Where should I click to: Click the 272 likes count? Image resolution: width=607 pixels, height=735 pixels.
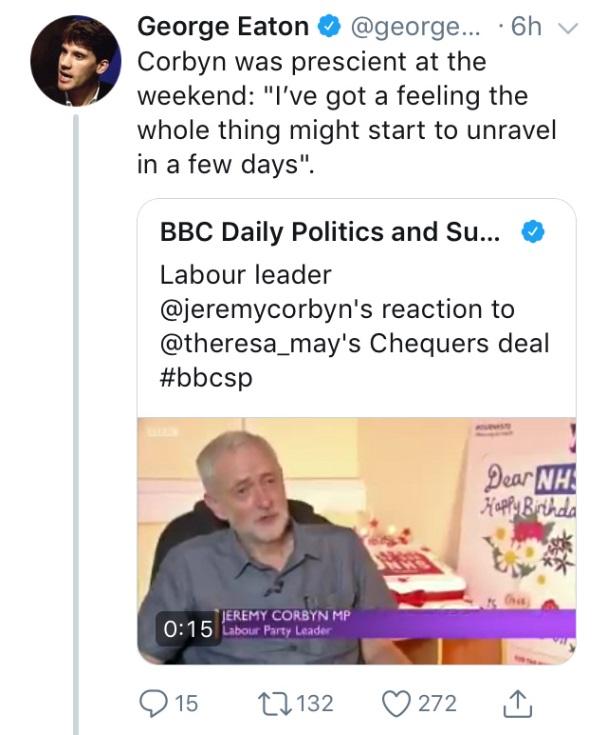437,702
